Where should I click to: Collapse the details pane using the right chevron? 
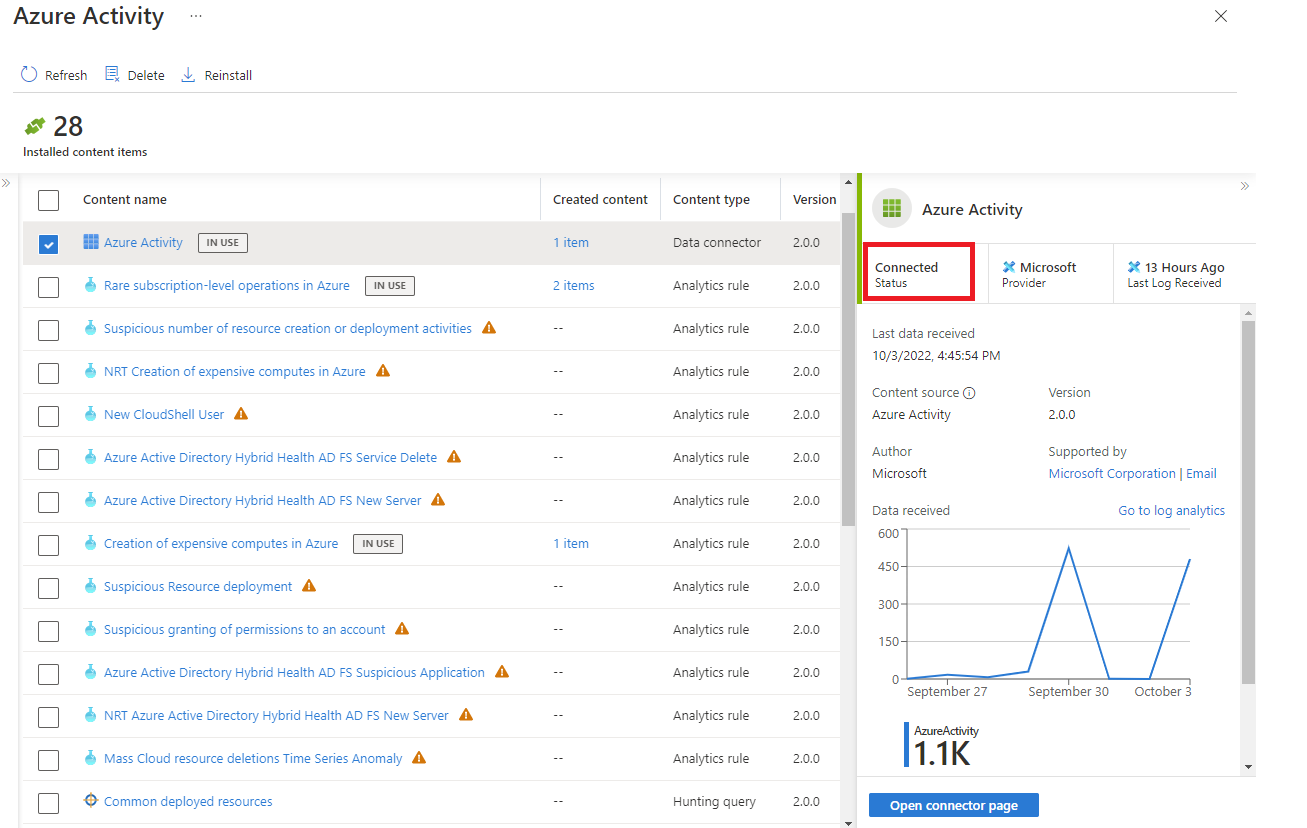(x=1245, y=186)
